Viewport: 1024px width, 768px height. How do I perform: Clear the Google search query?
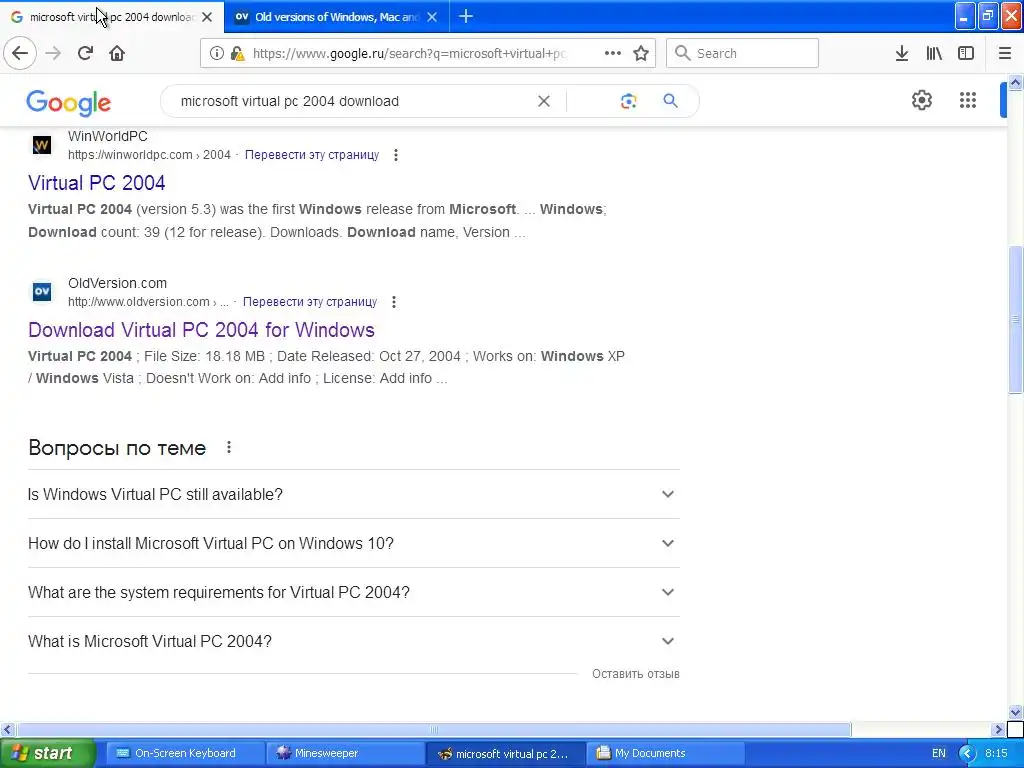pyautogui.click(x=543, y=101)
